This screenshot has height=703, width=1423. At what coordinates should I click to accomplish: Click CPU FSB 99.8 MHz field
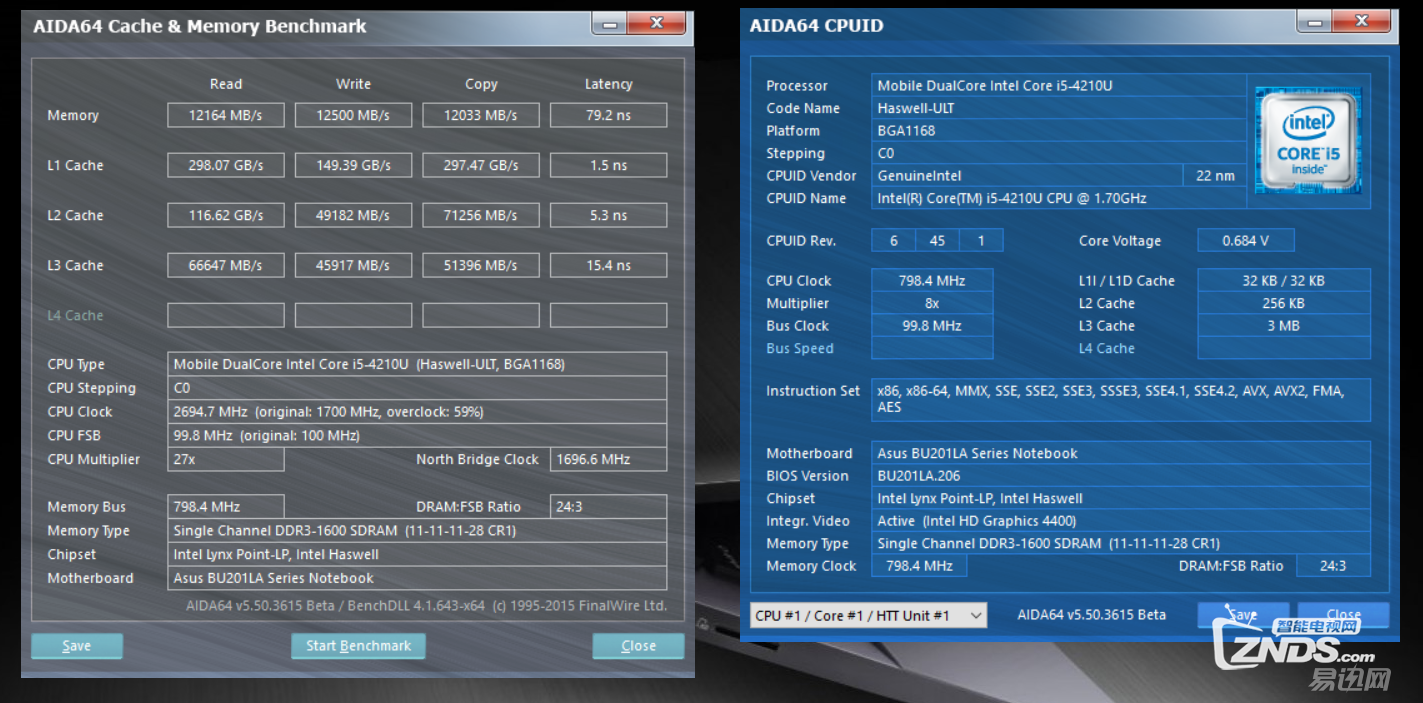[417, 436]
